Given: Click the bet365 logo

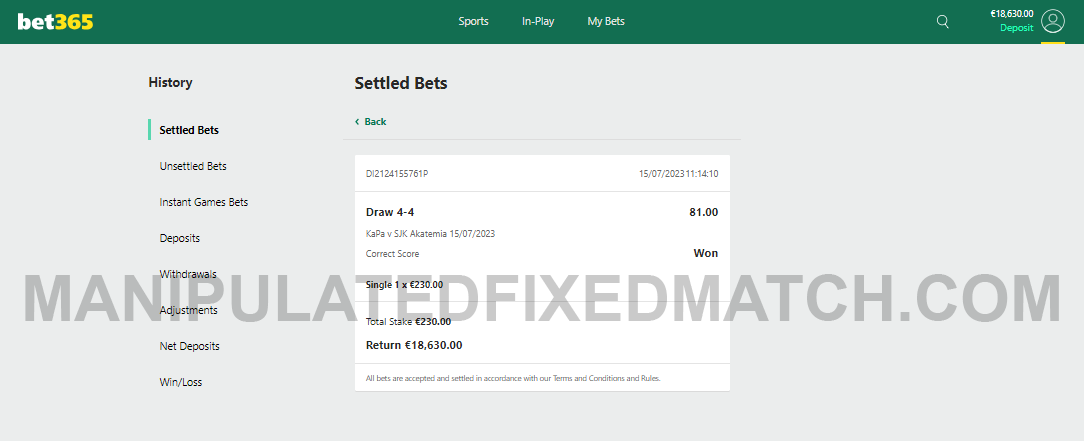Looking at the screenshot, I should pyautogui.click(x=55, y=21).
